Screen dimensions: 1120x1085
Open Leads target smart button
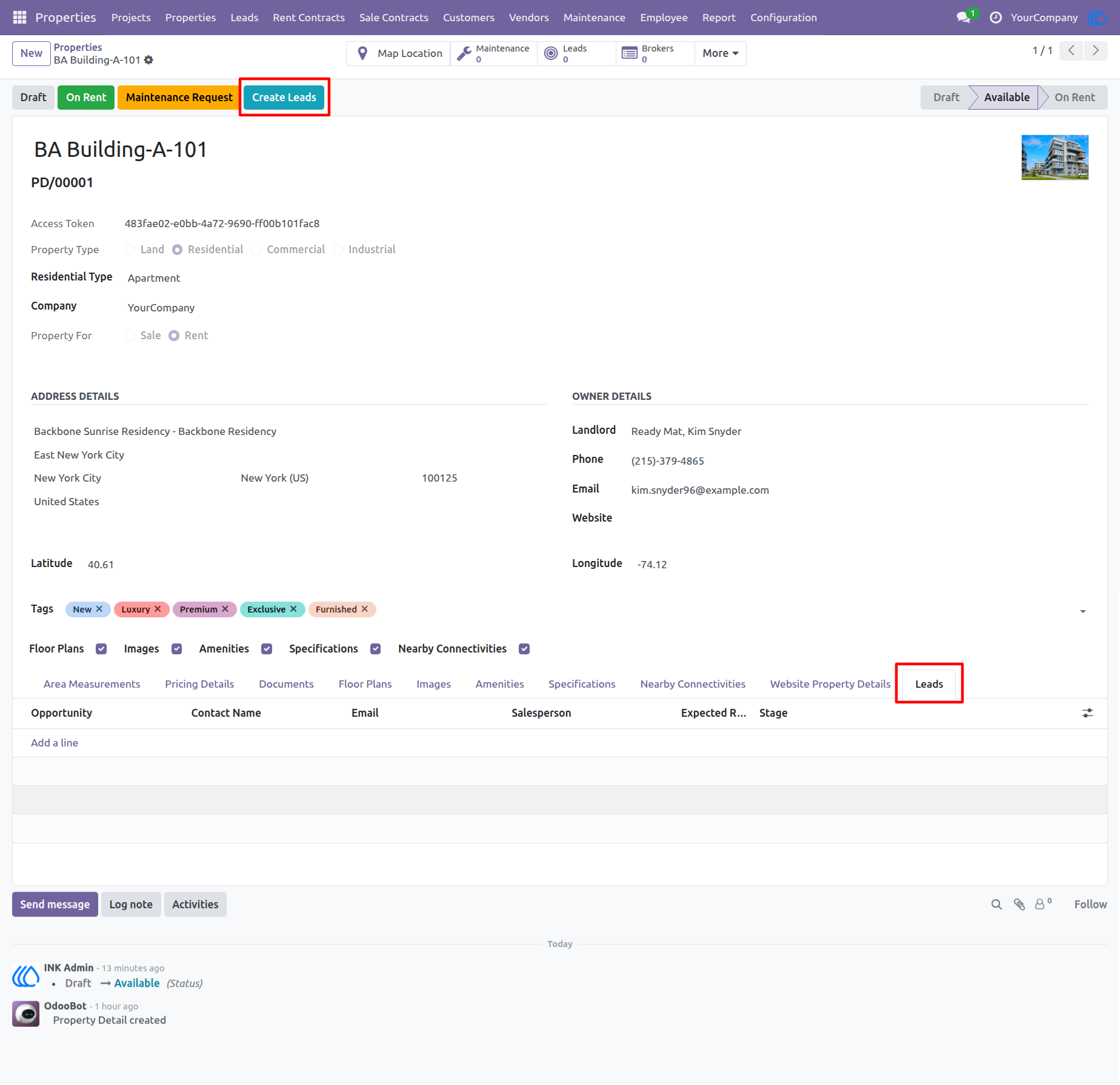(x=576, y=53)
